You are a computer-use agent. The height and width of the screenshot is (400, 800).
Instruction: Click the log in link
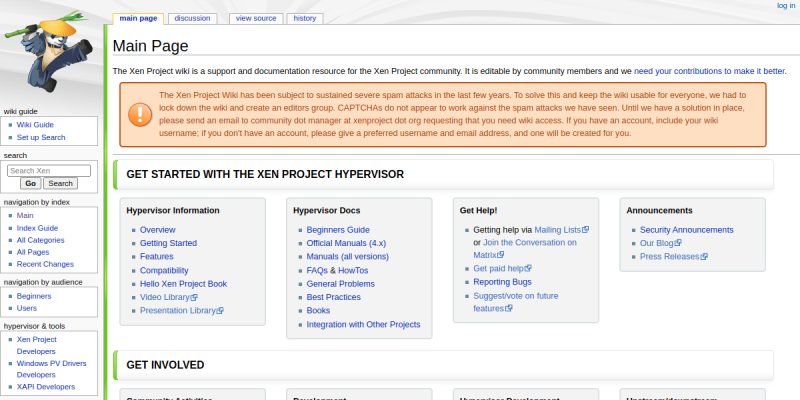(786, 6)
